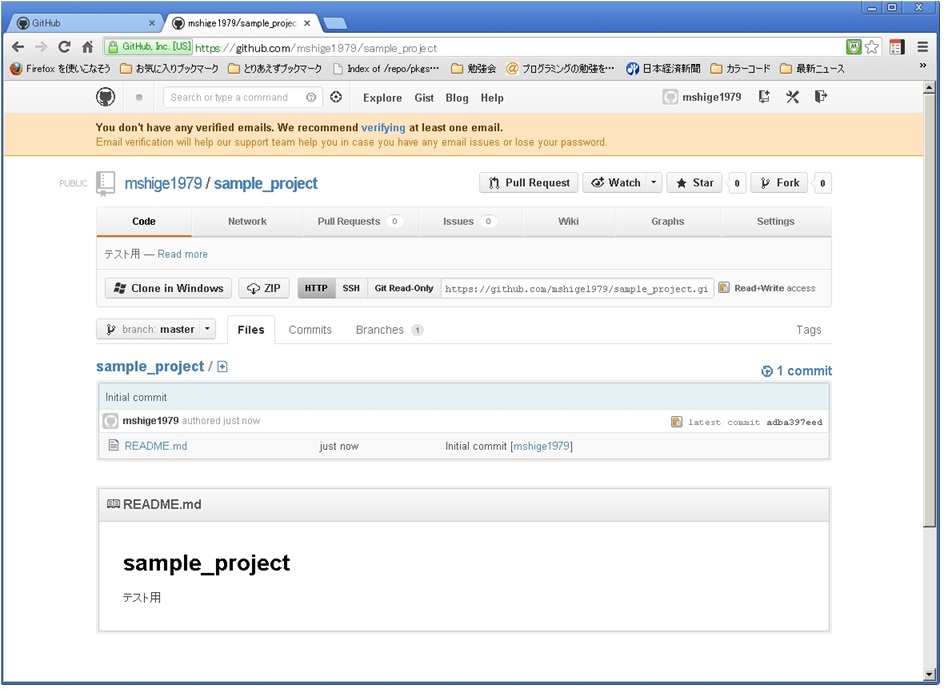Open the Issues tab
The image size is (946, 689).
[x=470, y=221]
